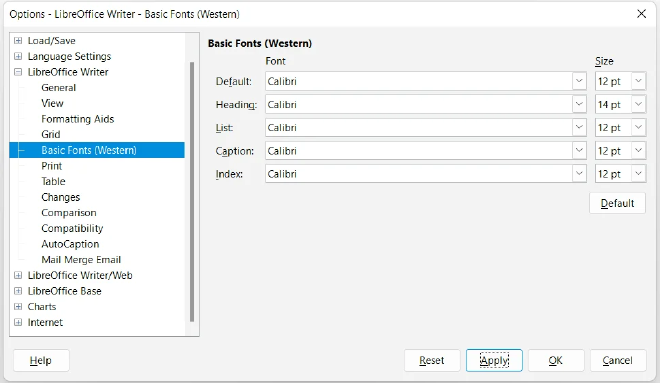Click the List font Calibri text field
660x383 pixels.
coord(419,127)
